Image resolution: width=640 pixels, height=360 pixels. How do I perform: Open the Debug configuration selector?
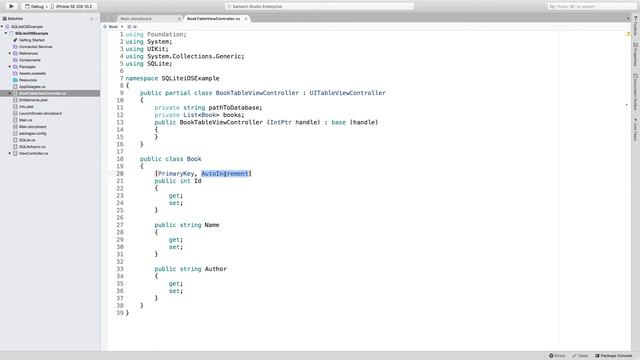34,7
